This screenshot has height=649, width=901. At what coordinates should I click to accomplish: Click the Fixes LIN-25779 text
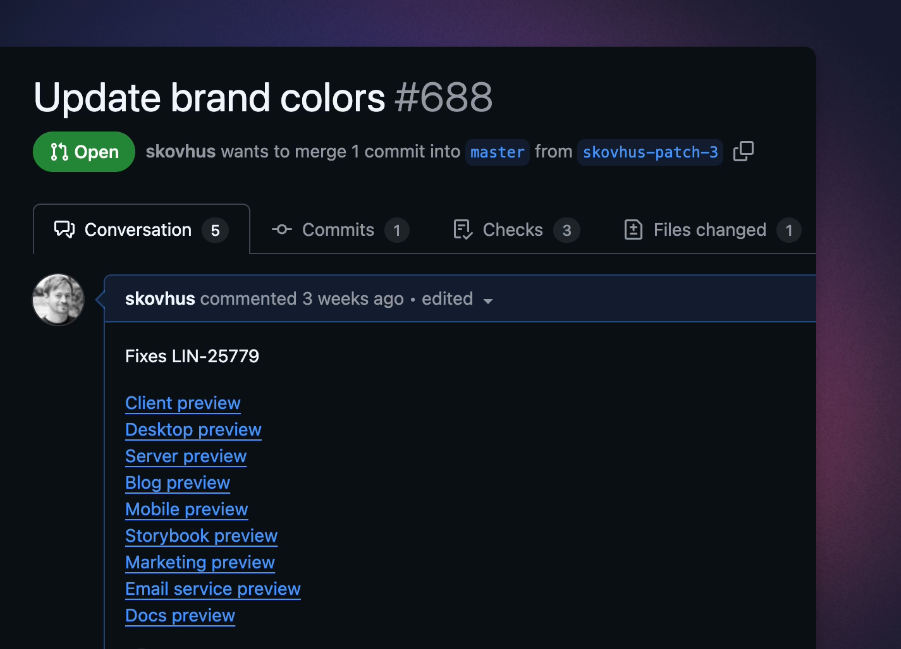click(192, 356)
